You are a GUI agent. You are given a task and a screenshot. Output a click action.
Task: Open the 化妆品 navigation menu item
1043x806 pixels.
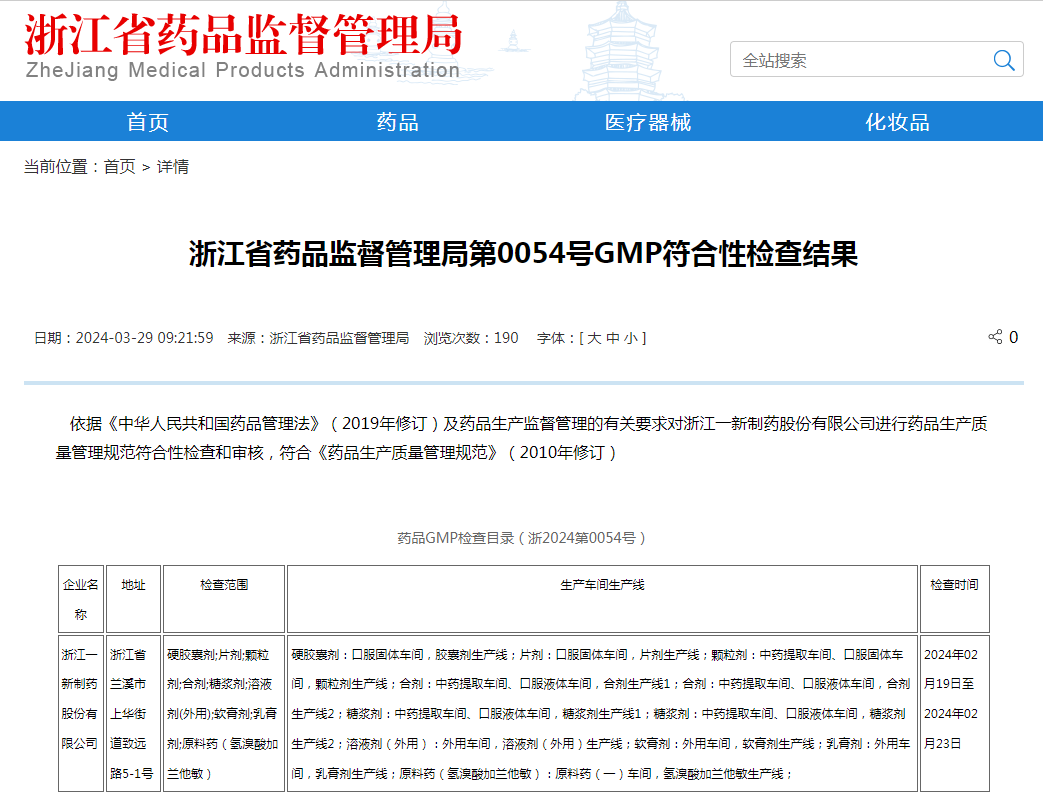(897, 122)
